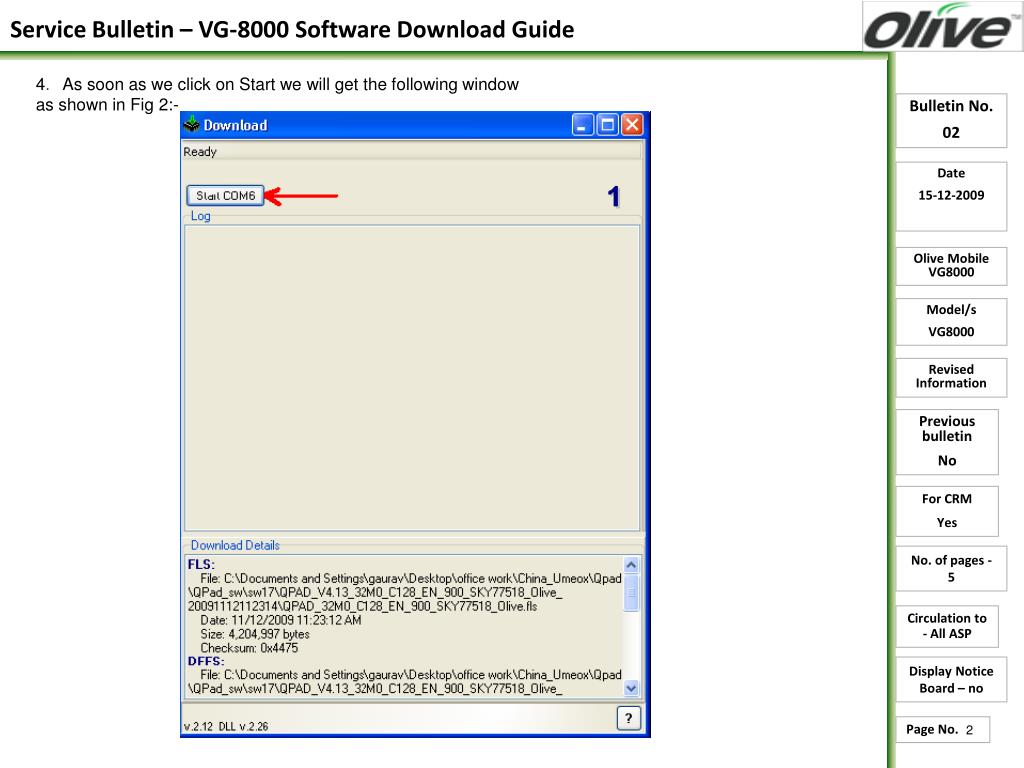Screen dimensions: 1024x768
Task: Click the Ready status text
Action: tap(200, 152)
